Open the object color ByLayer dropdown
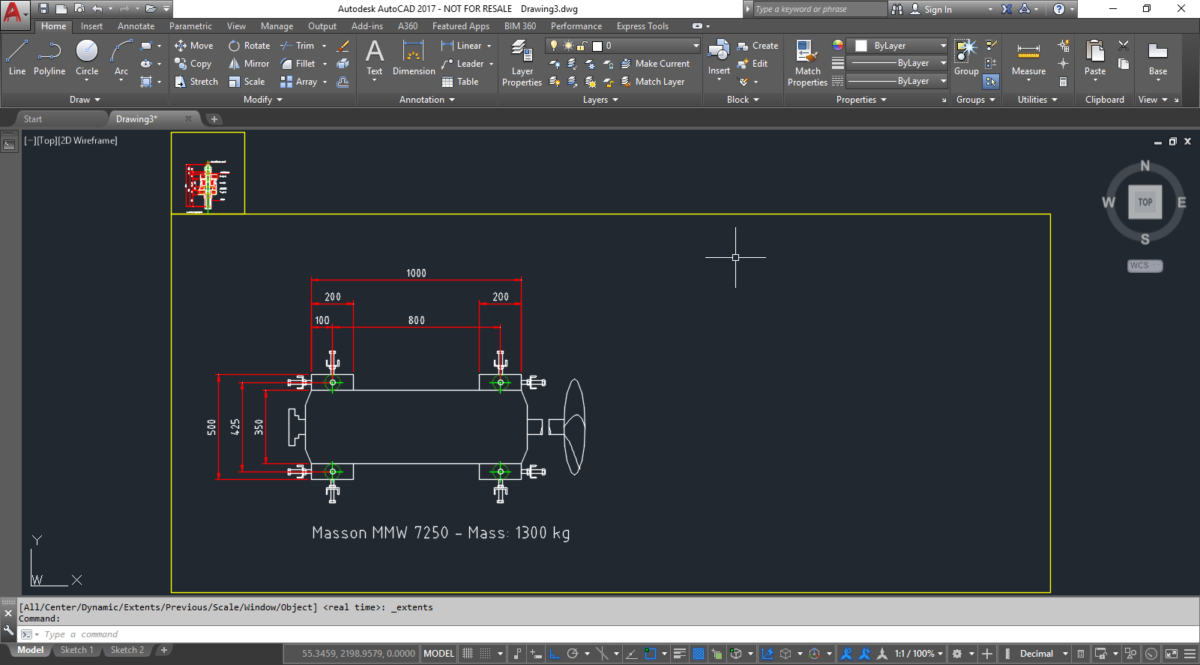Screen dimensions: 1200x665 [897, 46]
